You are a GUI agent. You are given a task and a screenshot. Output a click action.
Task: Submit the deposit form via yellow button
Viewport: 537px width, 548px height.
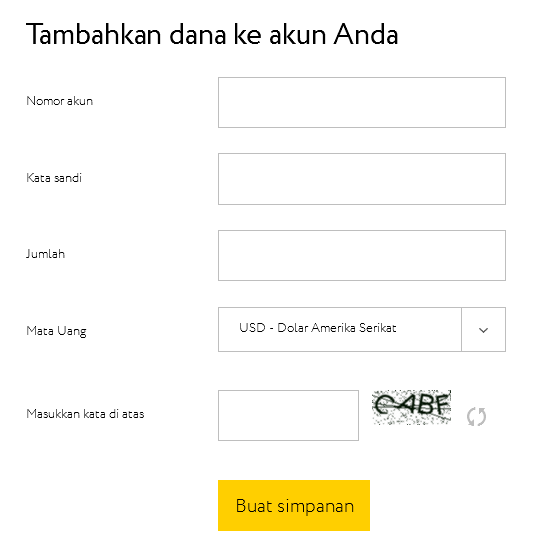[294, 505]
